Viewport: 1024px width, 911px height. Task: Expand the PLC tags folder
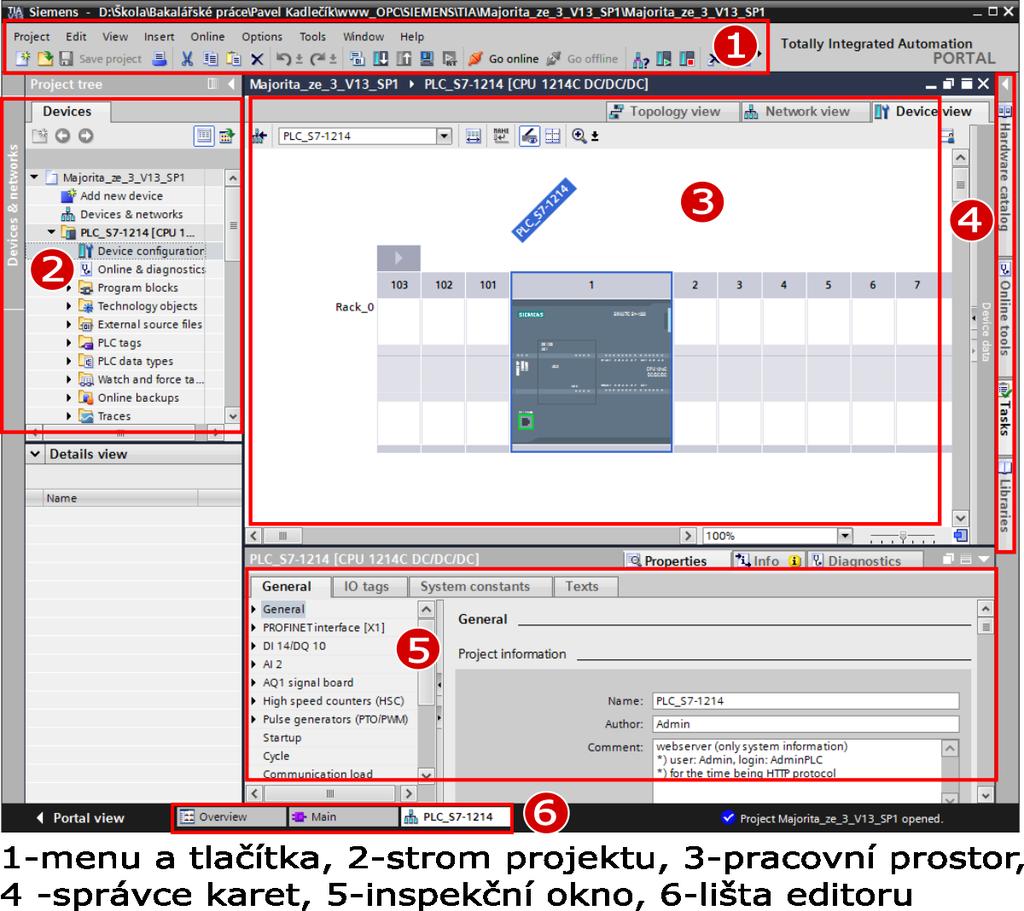pyautogui.click(x=69, y=342)
